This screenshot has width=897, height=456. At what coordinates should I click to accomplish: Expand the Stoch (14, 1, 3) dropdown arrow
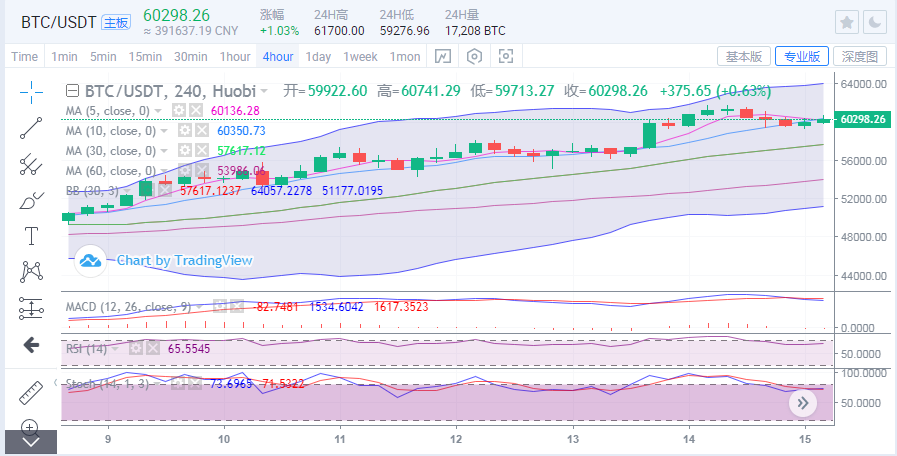point(157,384)
